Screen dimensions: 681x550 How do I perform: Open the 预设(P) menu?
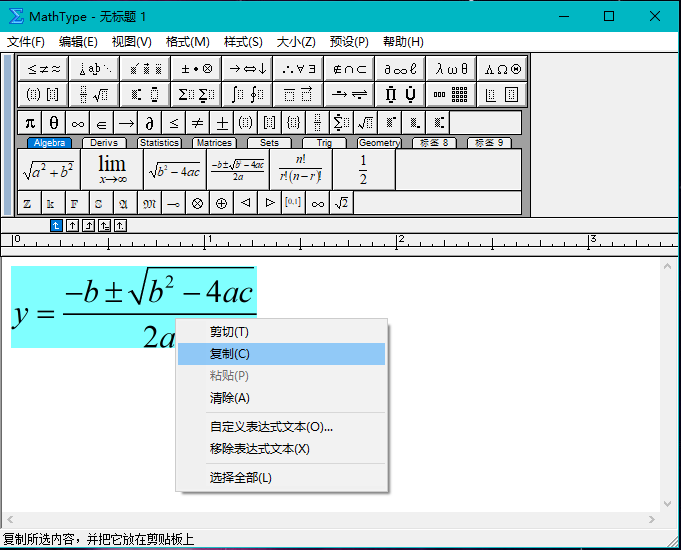point(349,42)
